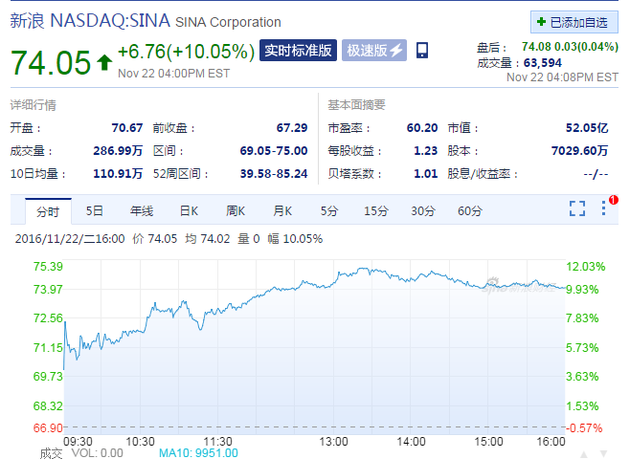Select the 15分 chart tab
This screenshot has width=630, height=459.
[376, 211]
